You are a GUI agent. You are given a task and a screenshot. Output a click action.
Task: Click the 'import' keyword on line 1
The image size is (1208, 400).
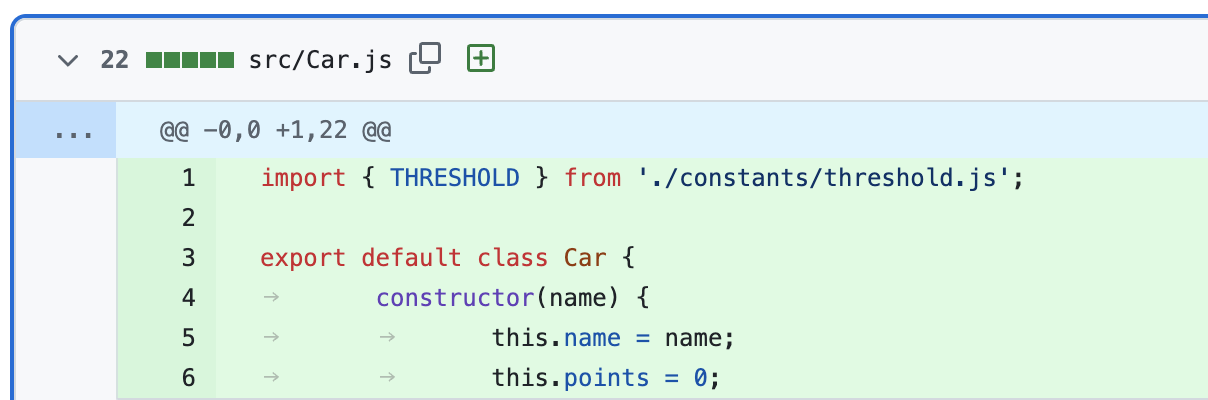point(303,178)
